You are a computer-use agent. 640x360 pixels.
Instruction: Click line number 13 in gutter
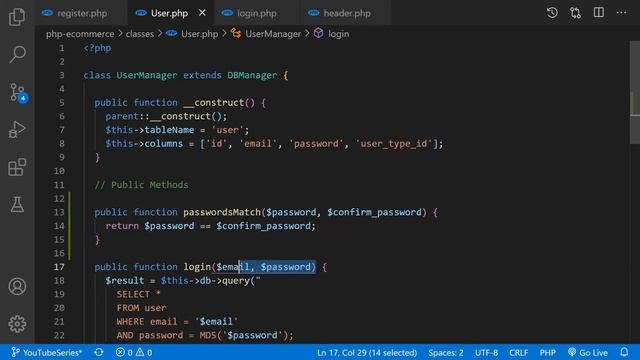59,212
